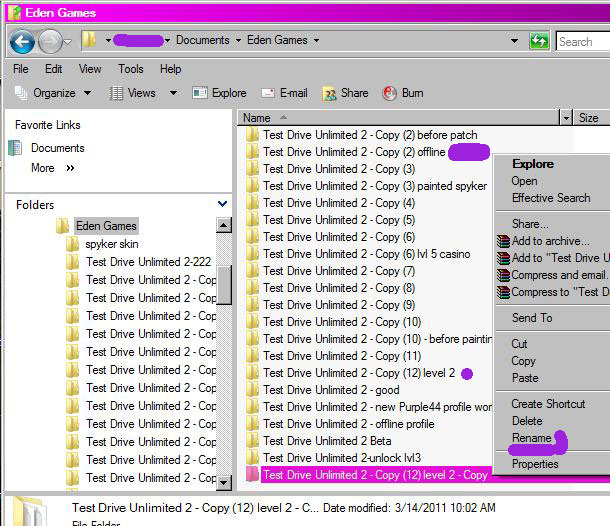Select folder 'Copy (6) lvl 5 casino'
Screen dimensions: 610x526
pyautogui.click(x=366, y=254)
